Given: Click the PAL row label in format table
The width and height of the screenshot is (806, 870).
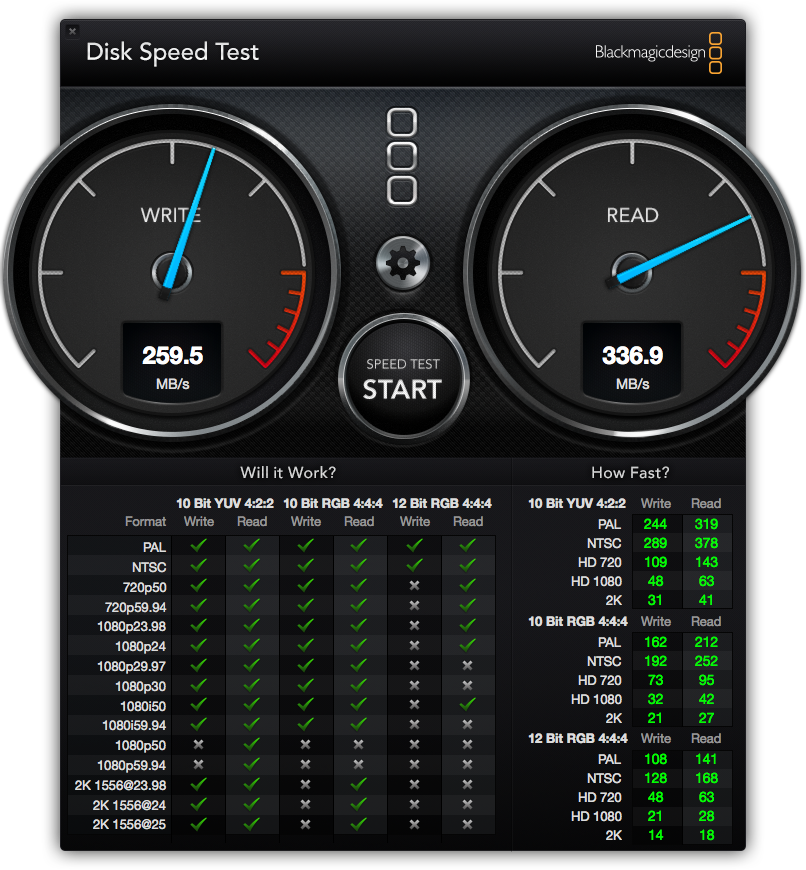Looking at the screenshot, I should [x=154, y=547].
